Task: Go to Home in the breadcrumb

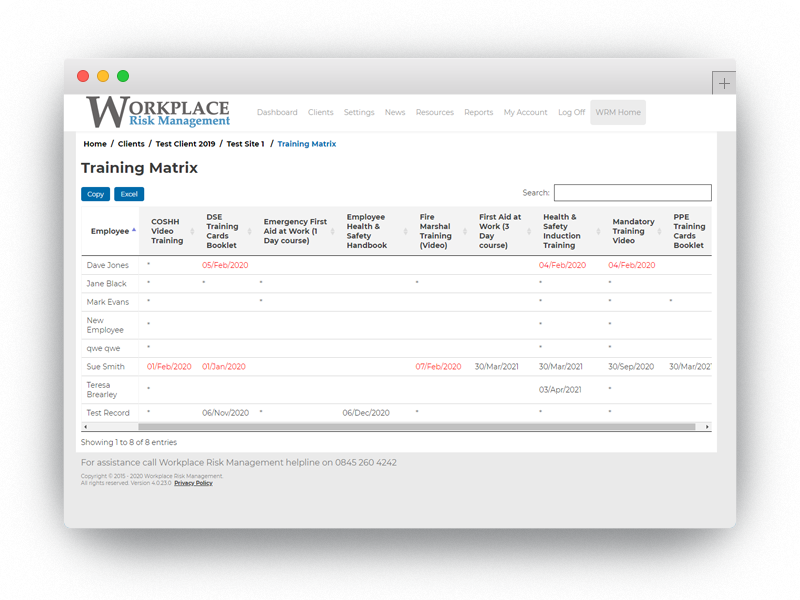Action: [x=95, y=144]
